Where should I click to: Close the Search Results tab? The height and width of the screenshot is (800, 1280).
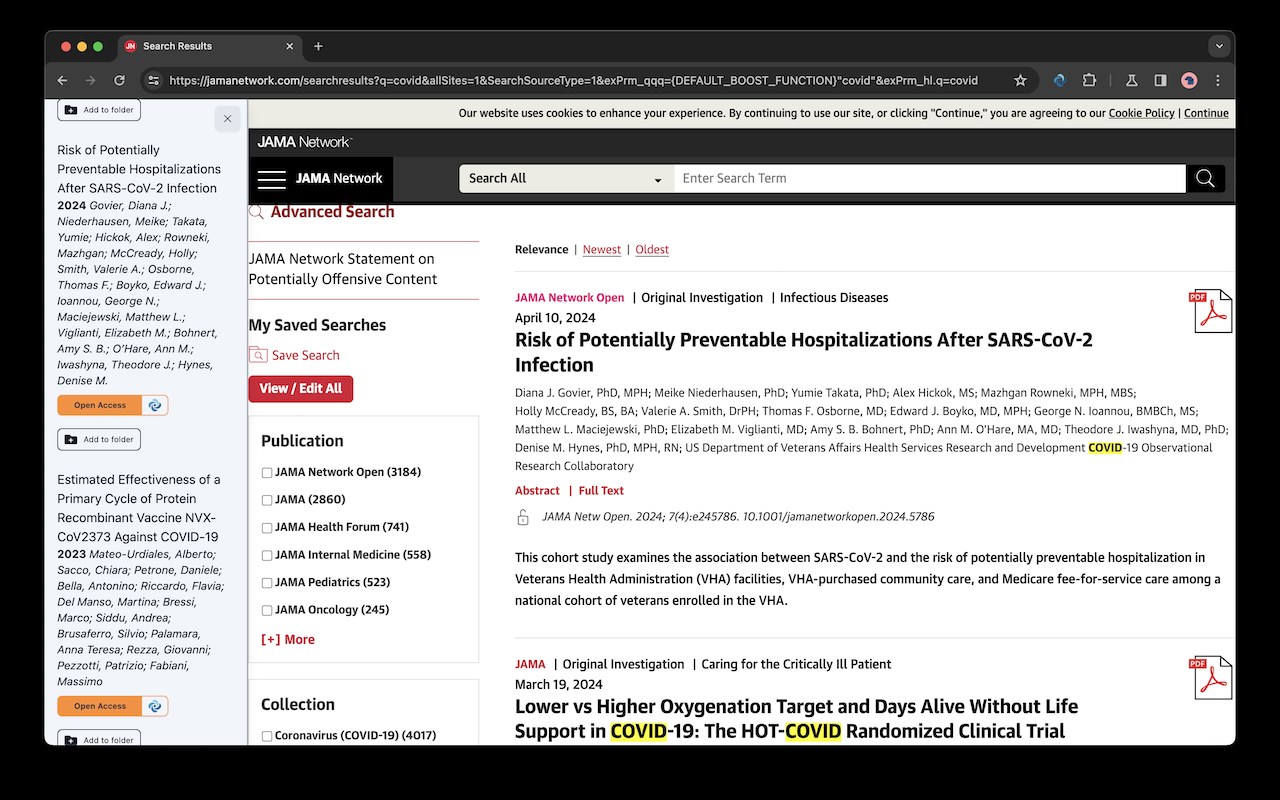pos(290,46)
